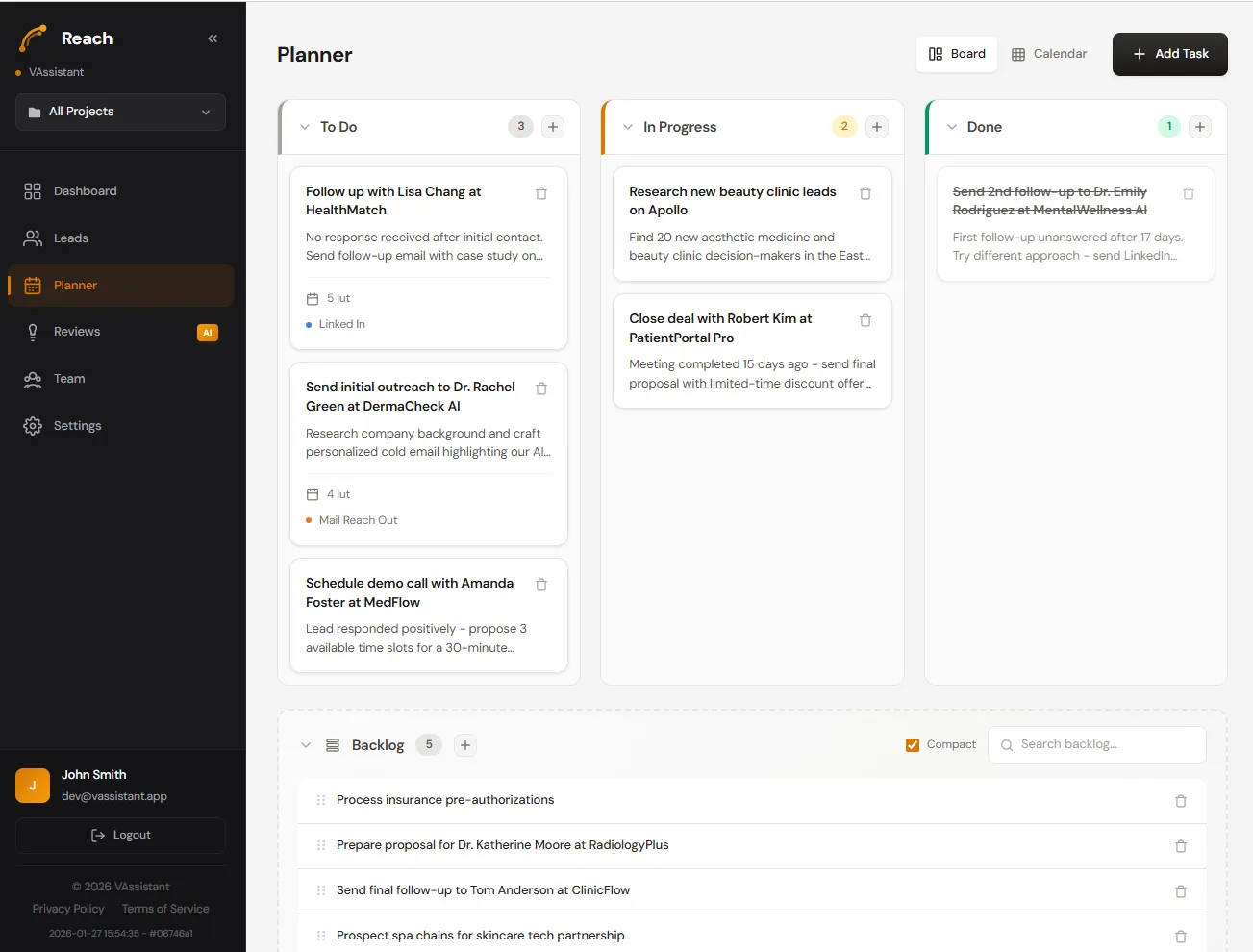Collapse the Backlog section

coord(306,745)
